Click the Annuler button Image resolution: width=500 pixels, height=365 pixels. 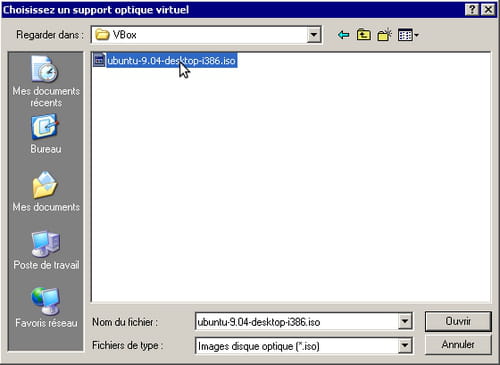(458, 344)
